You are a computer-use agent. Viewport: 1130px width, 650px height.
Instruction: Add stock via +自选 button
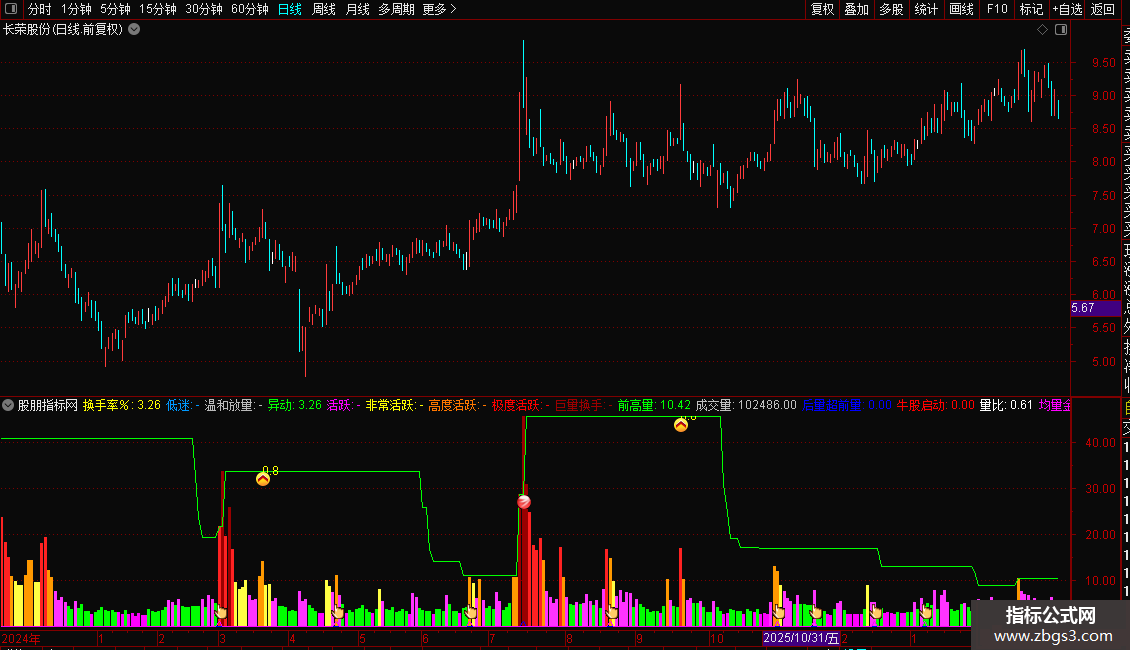pos(1067,9)
